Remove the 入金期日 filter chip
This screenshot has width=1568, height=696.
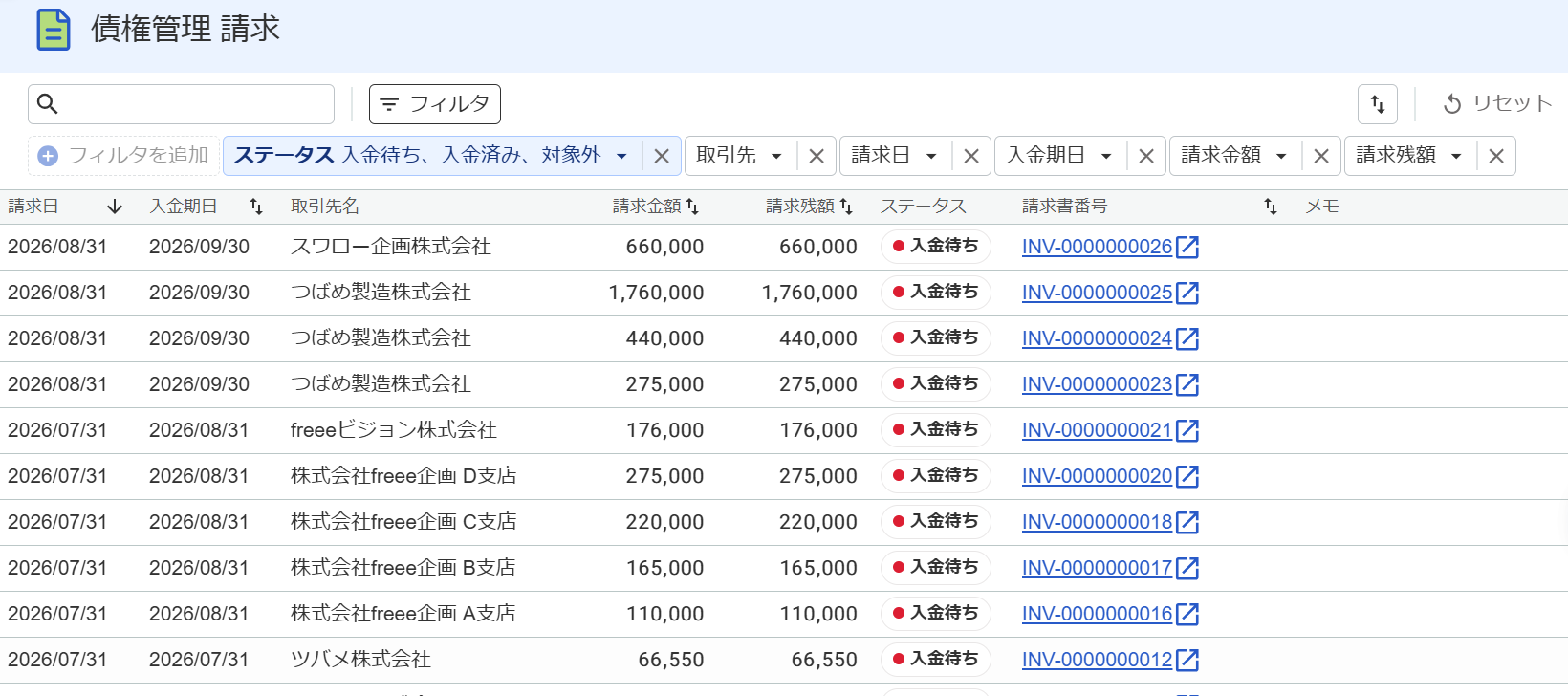click(1146, 156)
